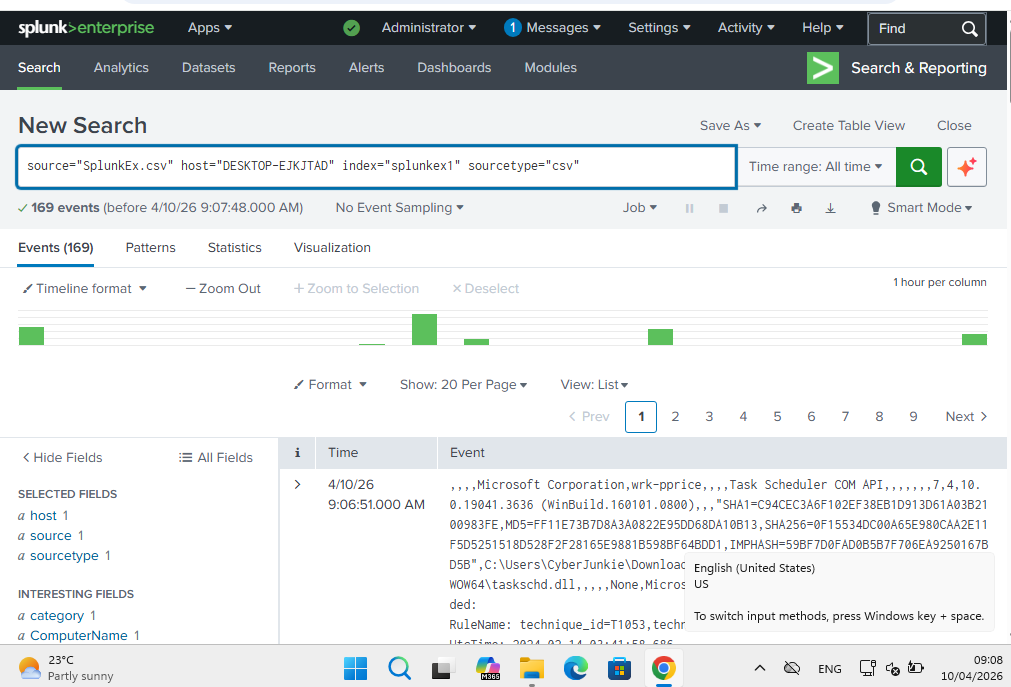Stop the search job
Screen dimensions: 1011x687
point(723,208)
